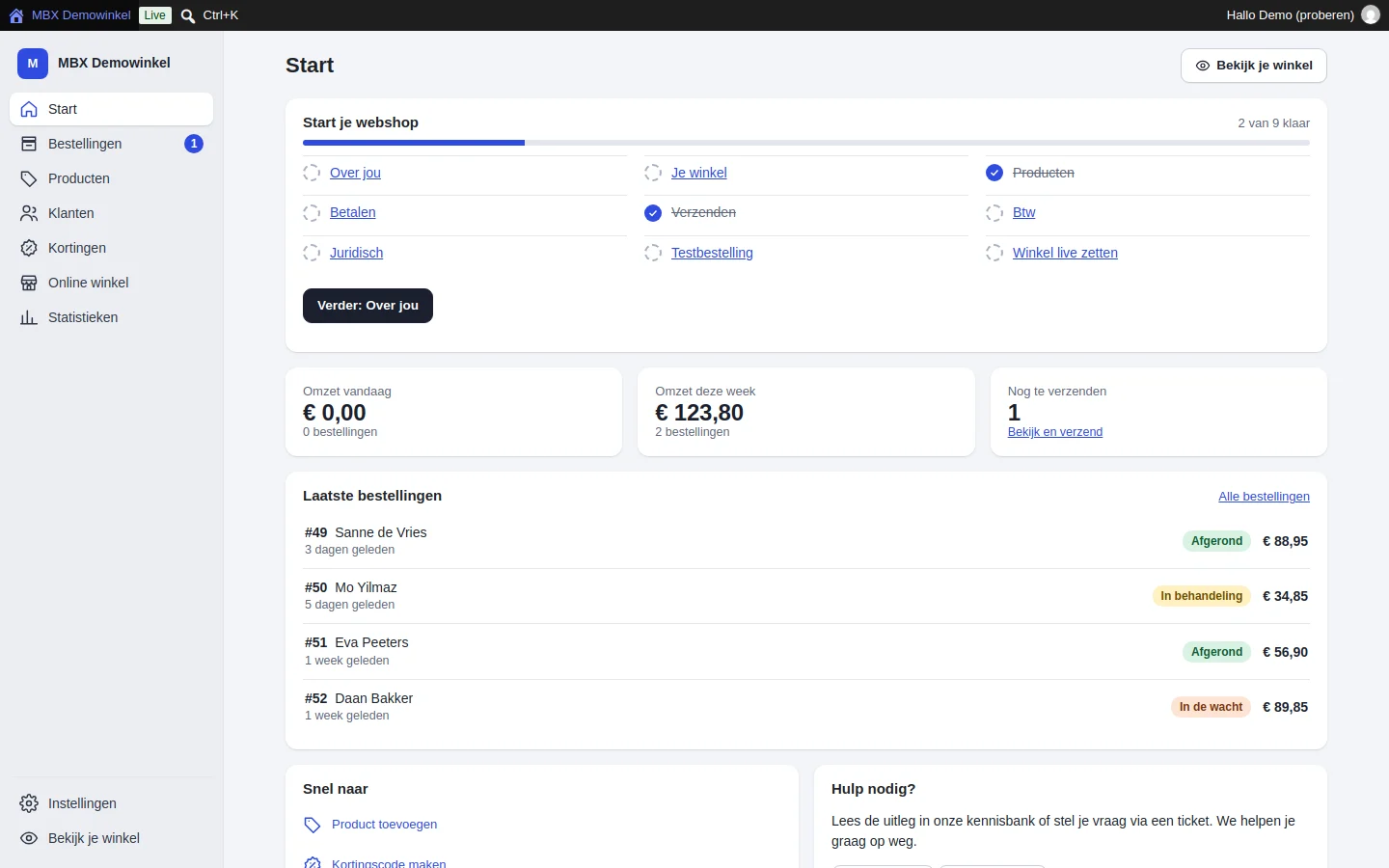Open order #50 from Mo Yilmaz
This screenshot has height=868, width=1389.
tap(806, 596)
